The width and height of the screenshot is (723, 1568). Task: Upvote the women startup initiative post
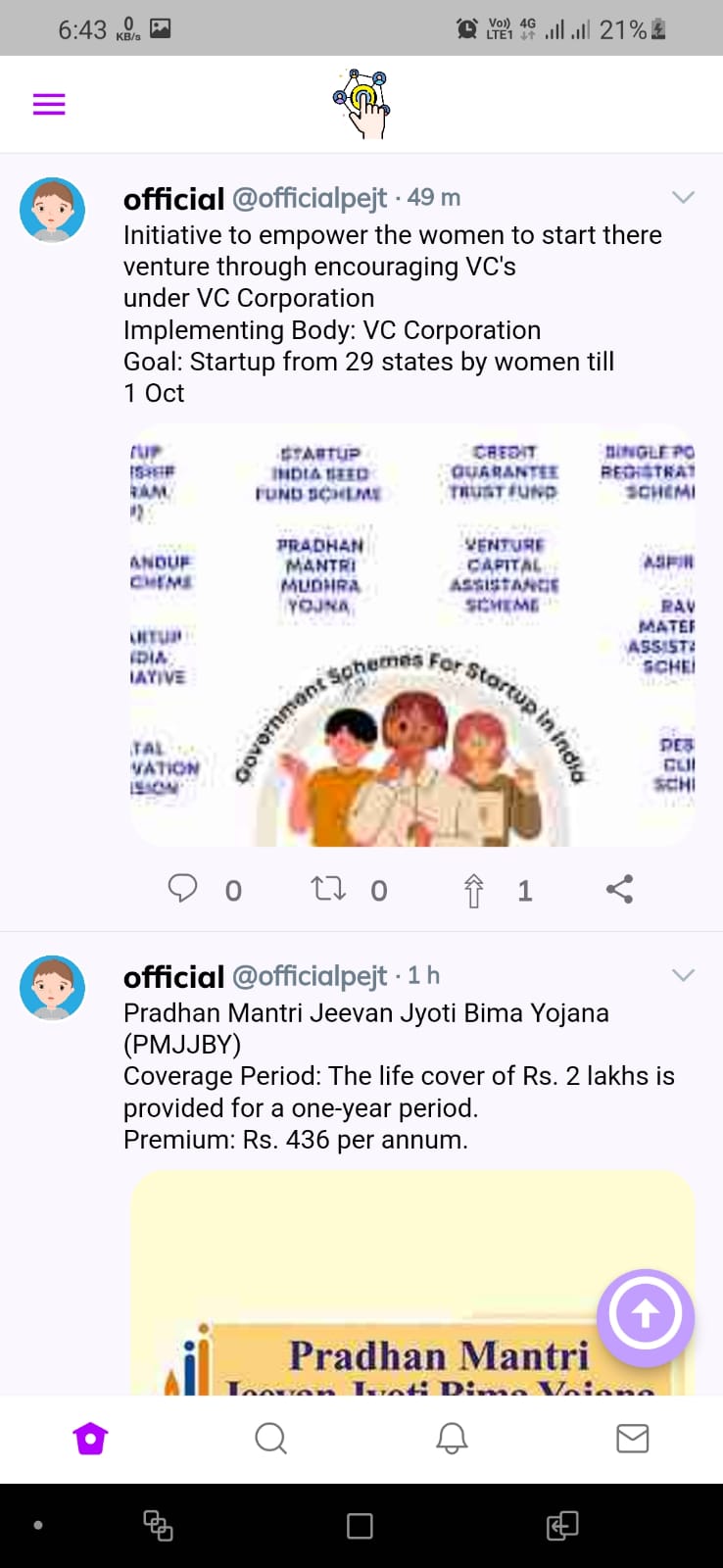pos(474,890)
